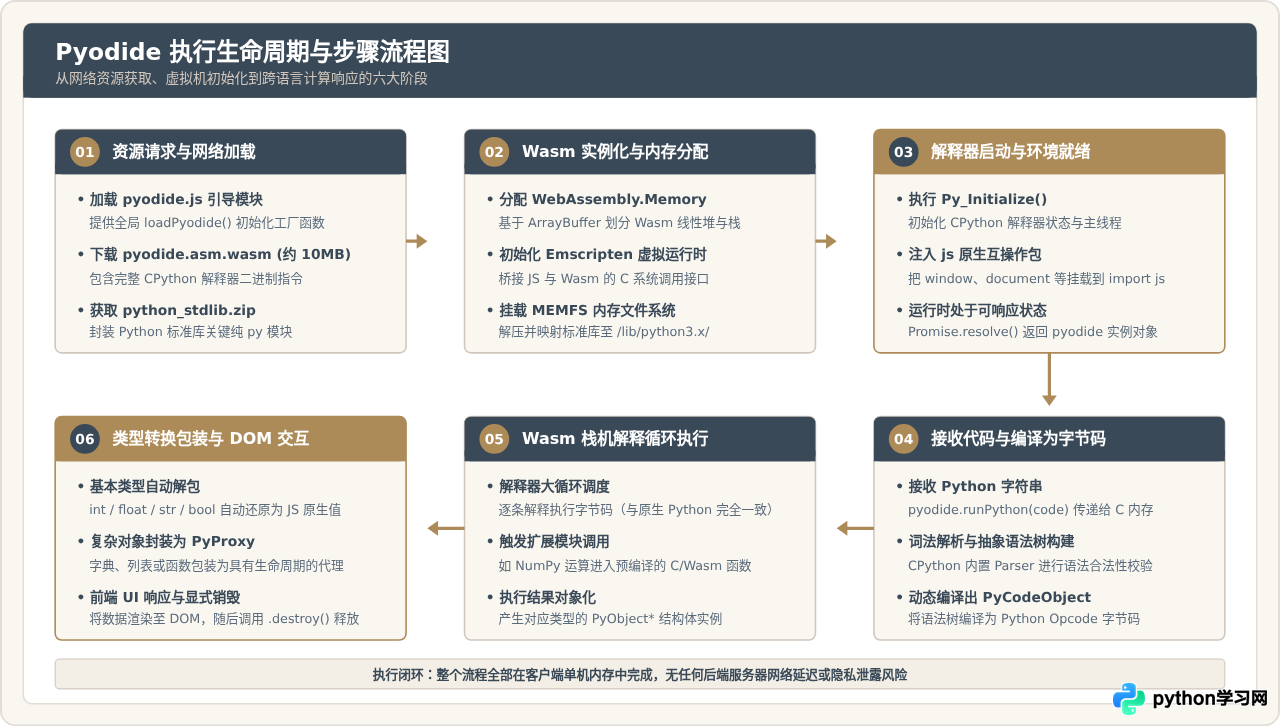Viewport: 1280px width, 728px height.
Task: Click the line '基于 ArrayBuffer 划分 Wasm 线性堆与栈'
Action: [620, 223]
